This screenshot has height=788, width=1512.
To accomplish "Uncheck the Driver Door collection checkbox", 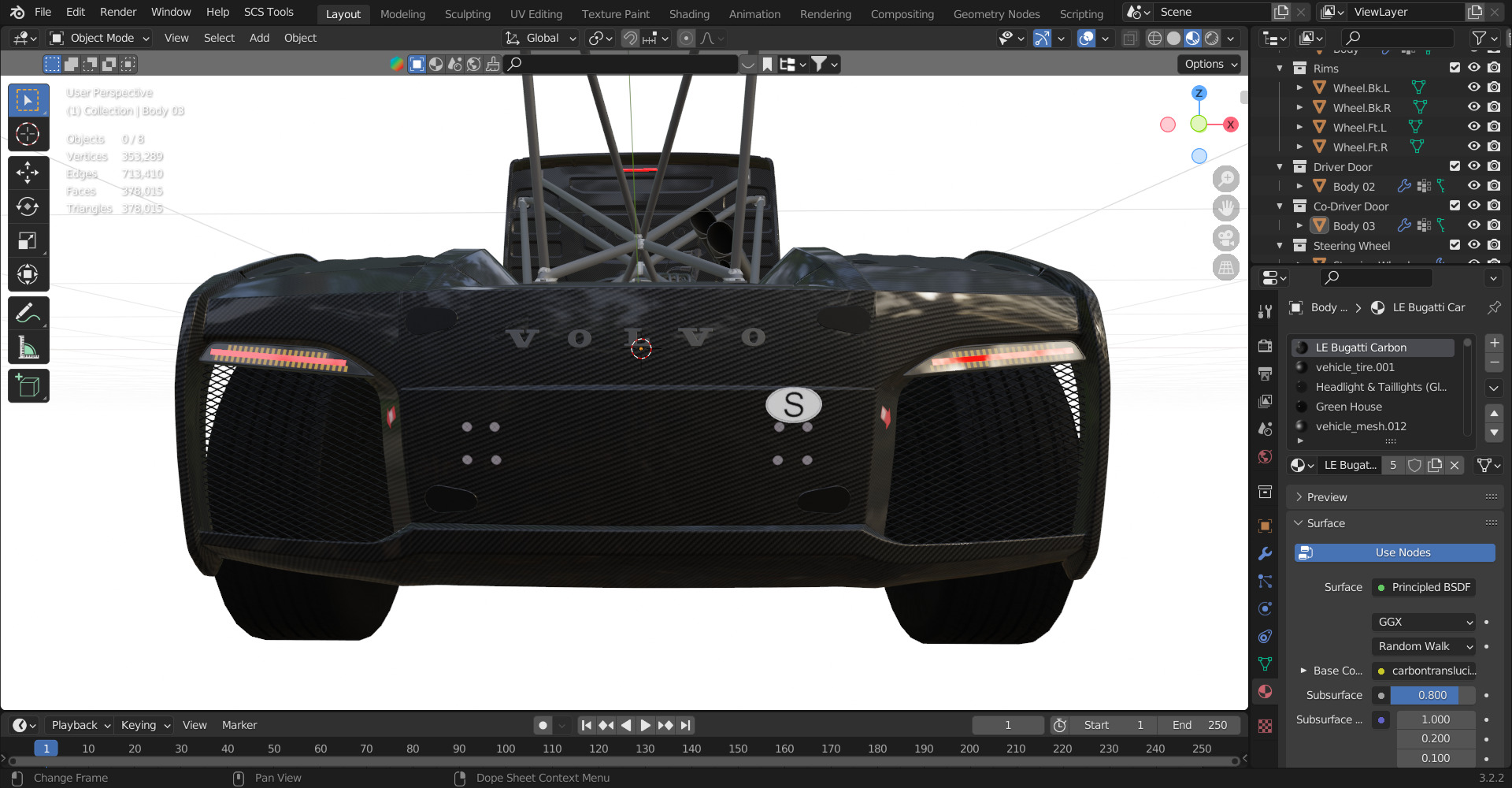I will click(x=1455, y=166).
